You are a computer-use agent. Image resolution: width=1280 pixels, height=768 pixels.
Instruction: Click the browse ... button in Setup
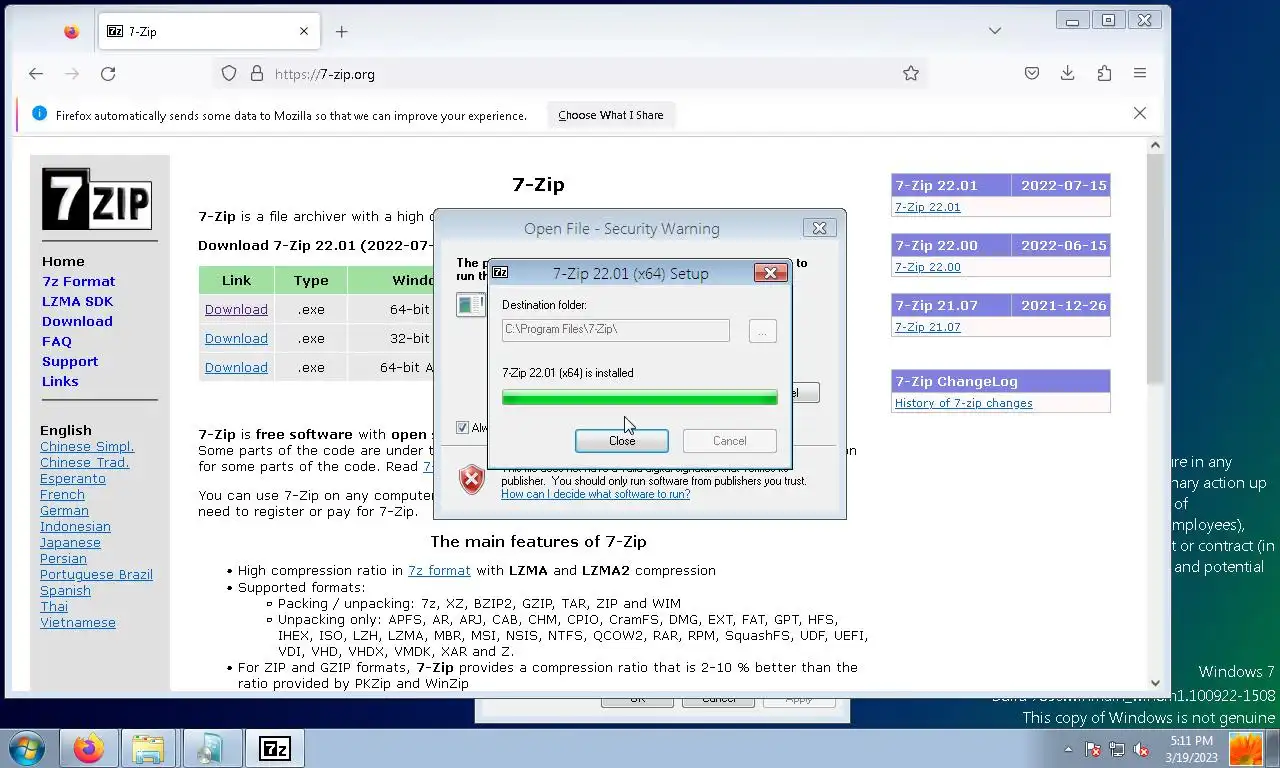point(762,331)
